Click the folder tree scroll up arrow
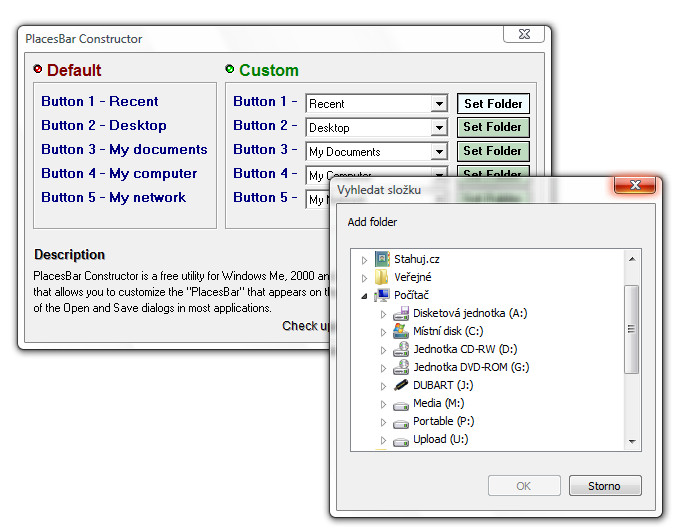 coord(632,259)
